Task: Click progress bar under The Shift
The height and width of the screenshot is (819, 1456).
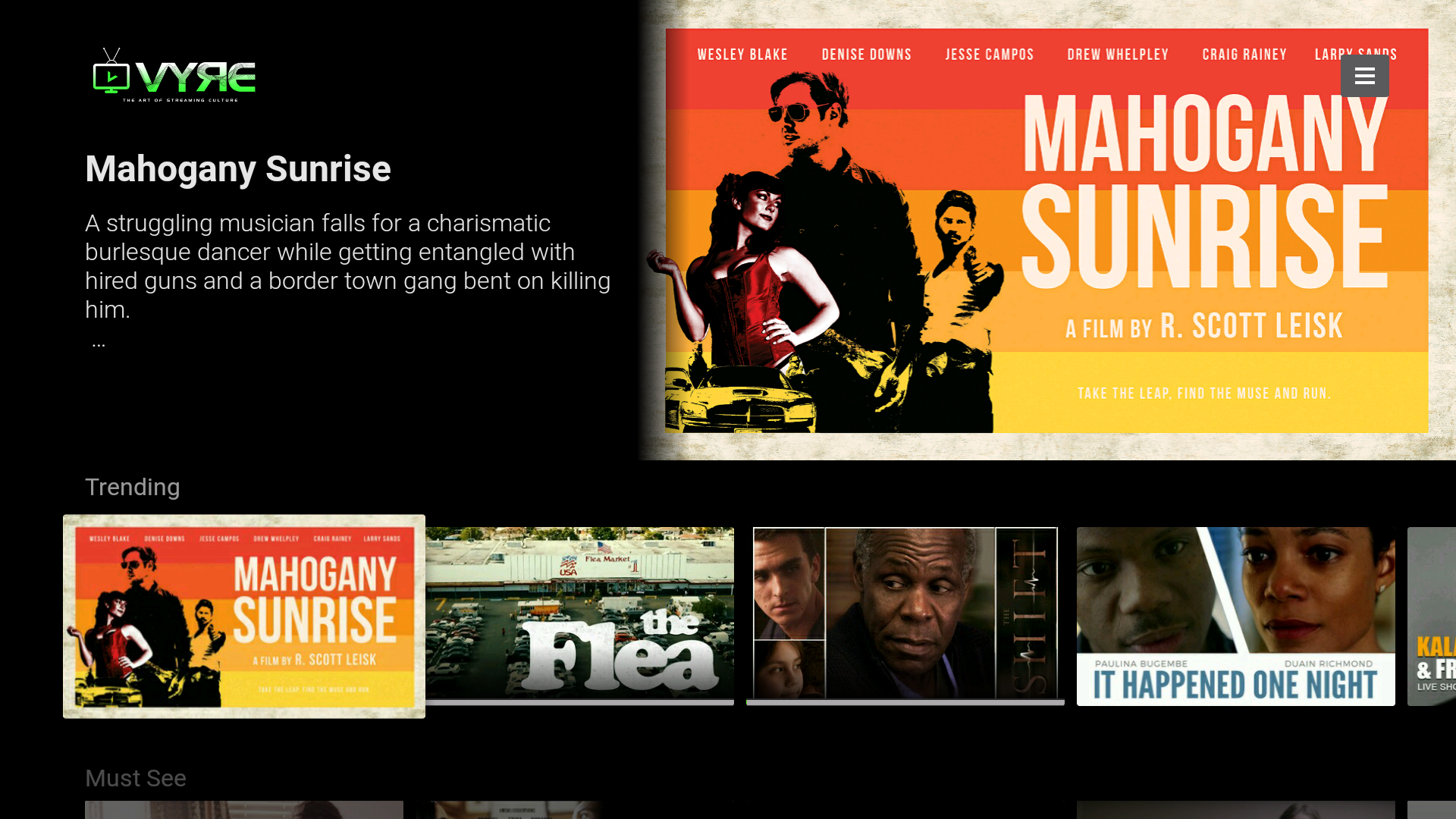Action: (905, 703)
